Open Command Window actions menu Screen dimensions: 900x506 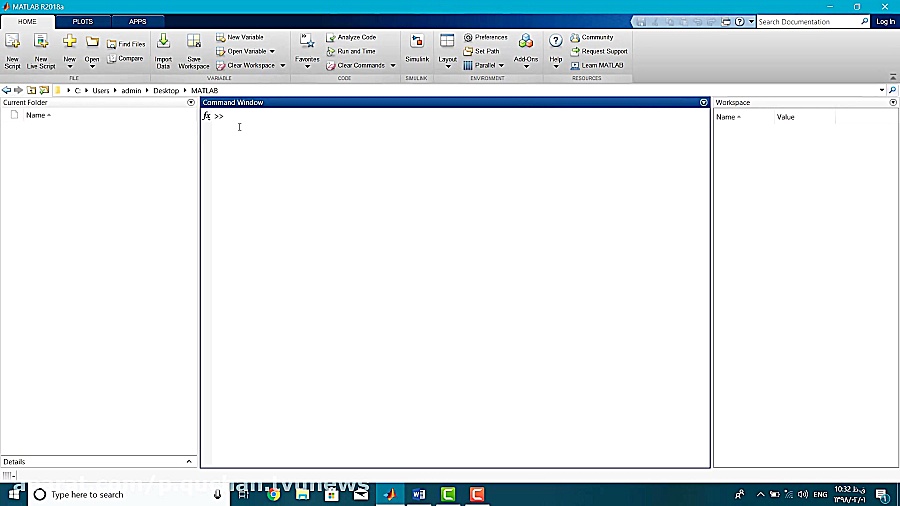click(x=704, y=103)
